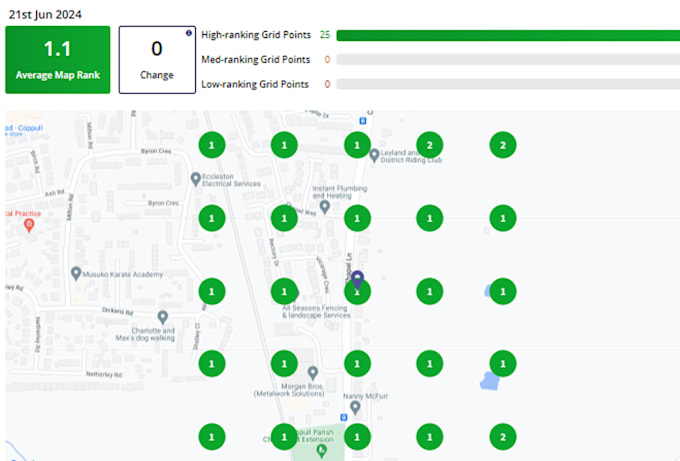Click the Med-ranking grey progress bar
680x461 pixels.
pos(508,59)
